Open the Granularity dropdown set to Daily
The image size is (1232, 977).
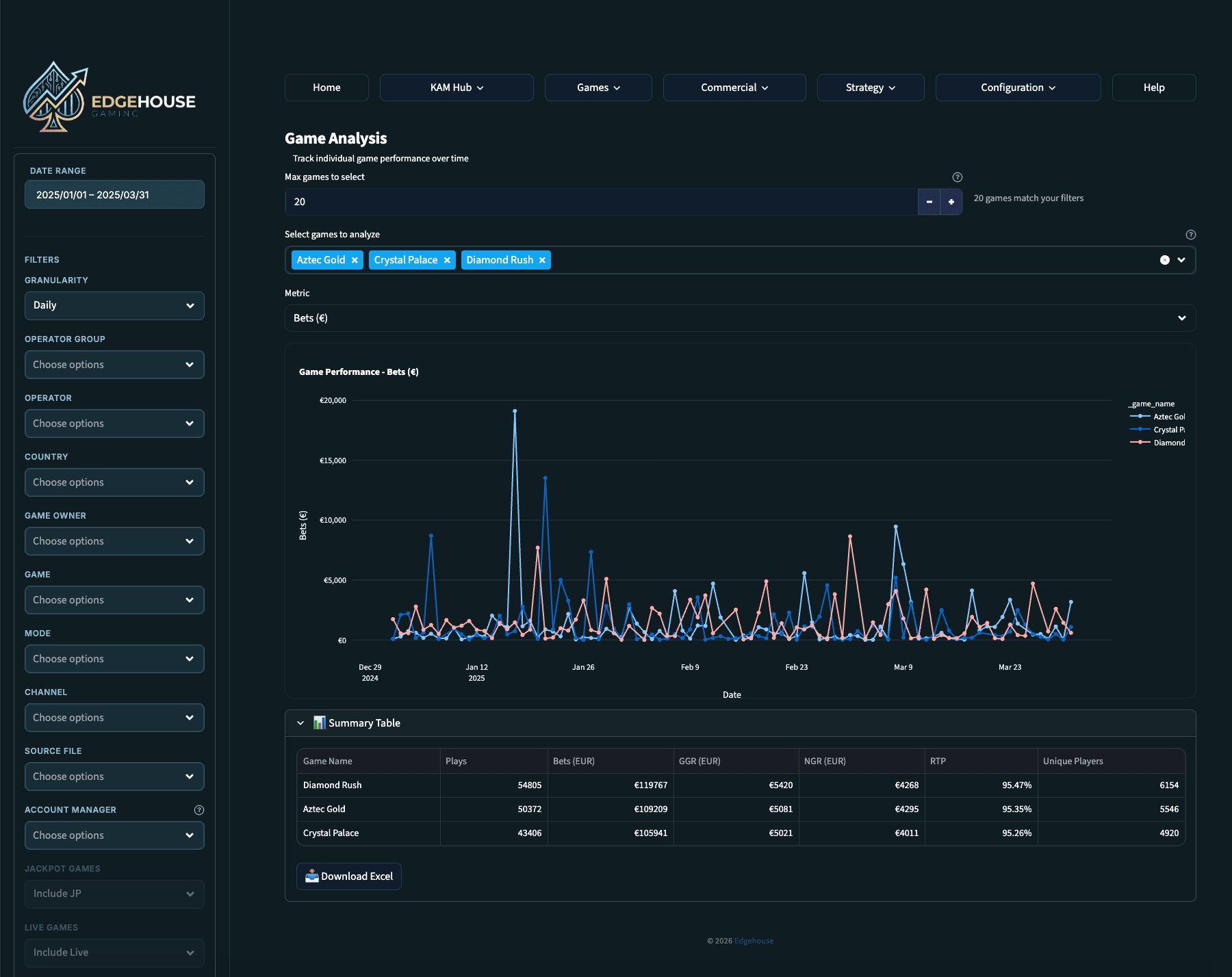click(x=114, y=306)
